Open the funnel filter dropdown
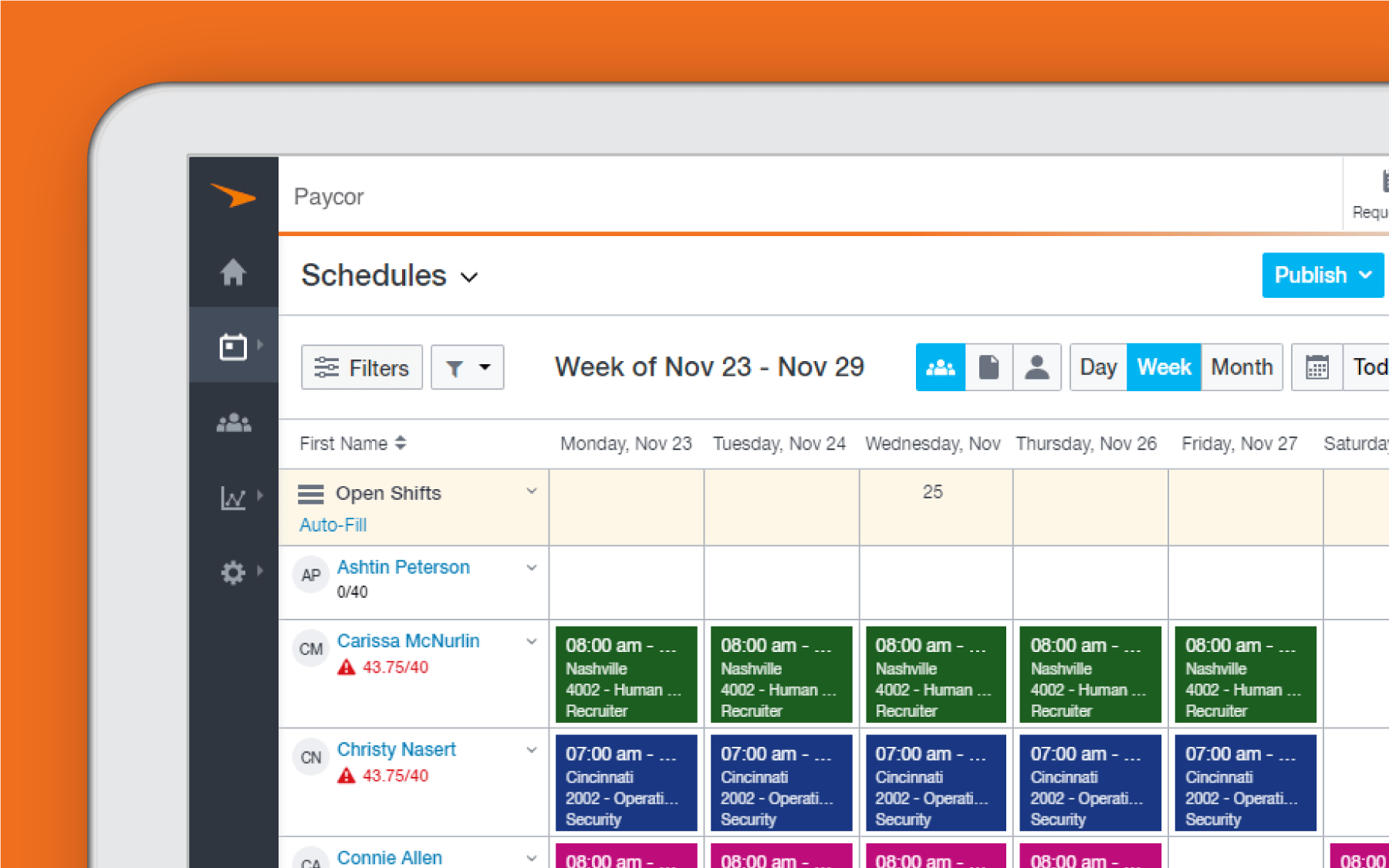This screenshot has width=1389, height=868. pos(468,367)
